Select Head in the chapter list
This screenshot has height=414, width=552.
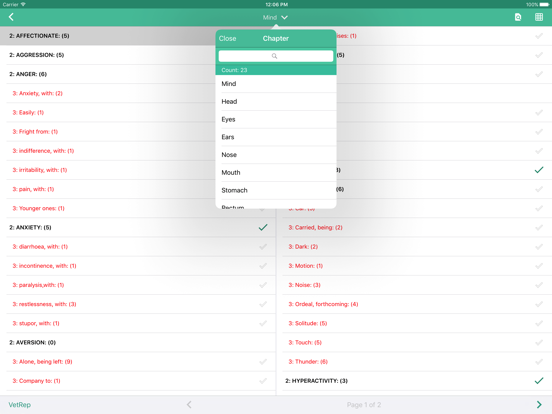click(276, 101)
